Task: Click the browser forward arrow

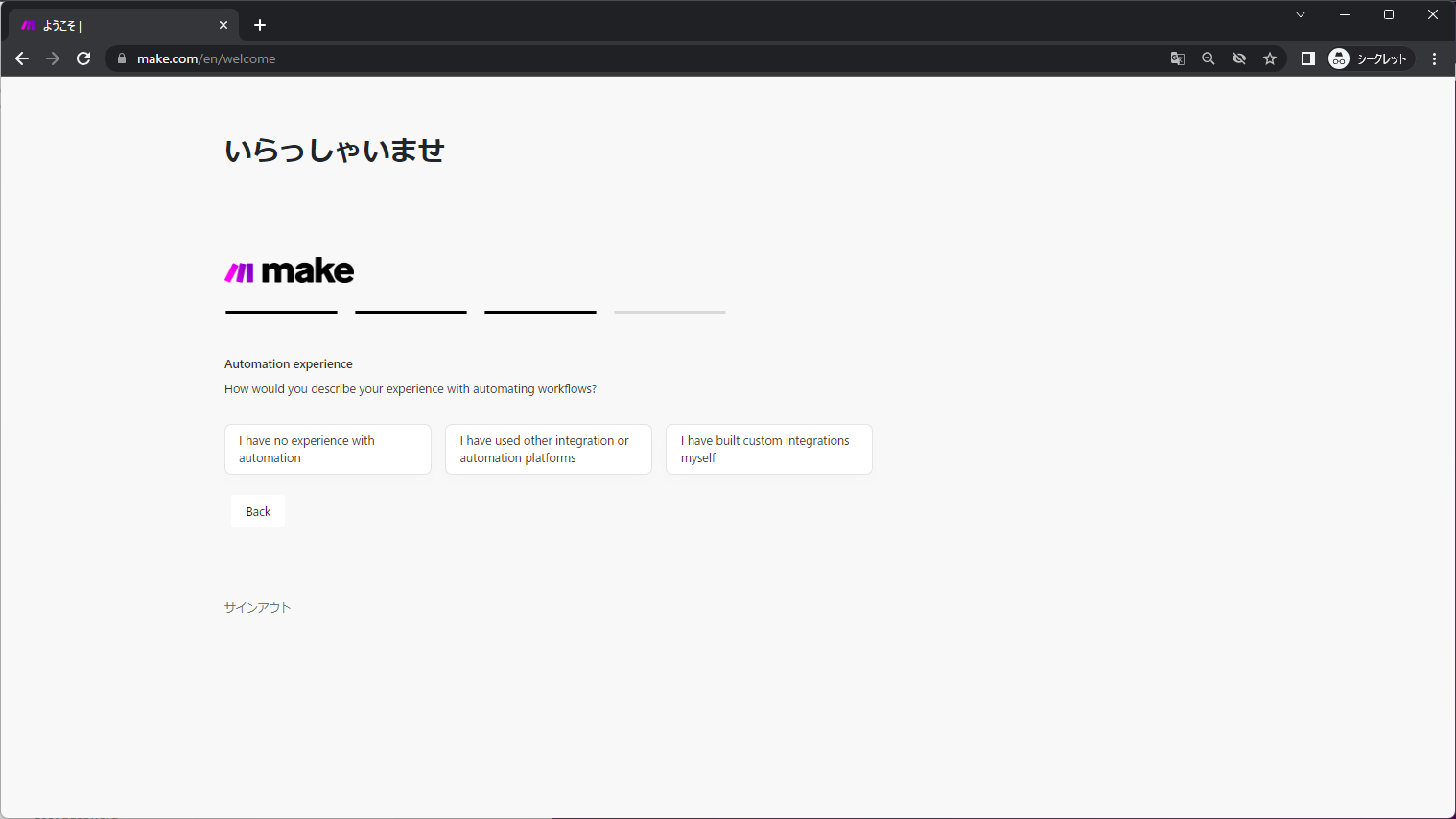Action: pos(53,58)
